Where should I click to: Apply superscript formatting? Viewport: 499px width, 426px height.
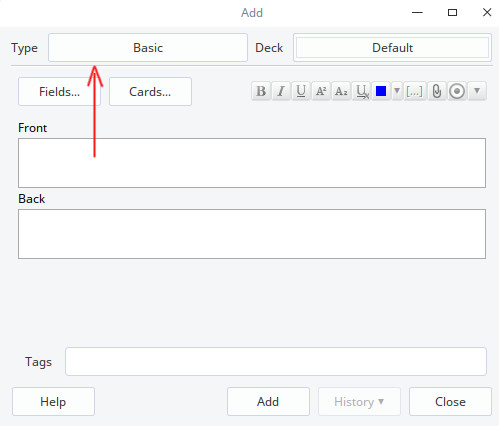pyautogui.click(x=321, y=91)
